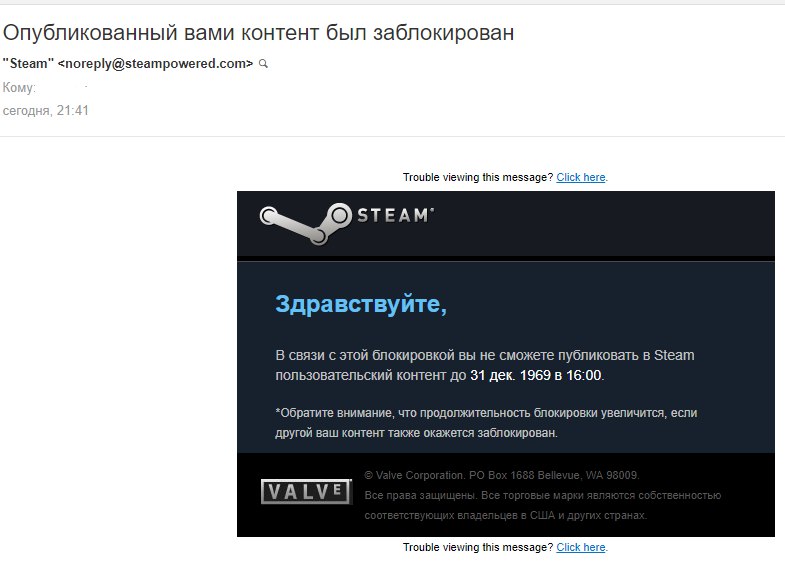
Task: Click the top 'Trouble viewing this message?' text
Action: point(478,177)
